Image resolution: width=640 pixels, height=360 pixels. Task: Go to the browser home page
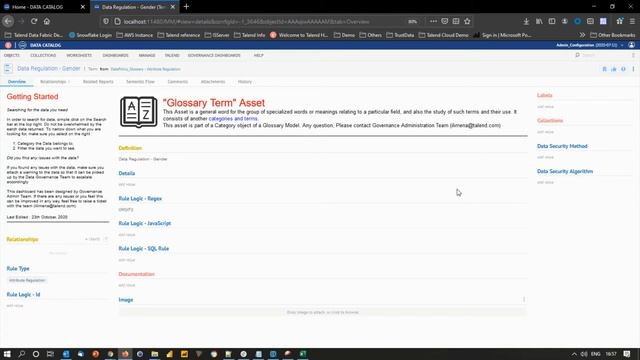click(x=47, y=21)
